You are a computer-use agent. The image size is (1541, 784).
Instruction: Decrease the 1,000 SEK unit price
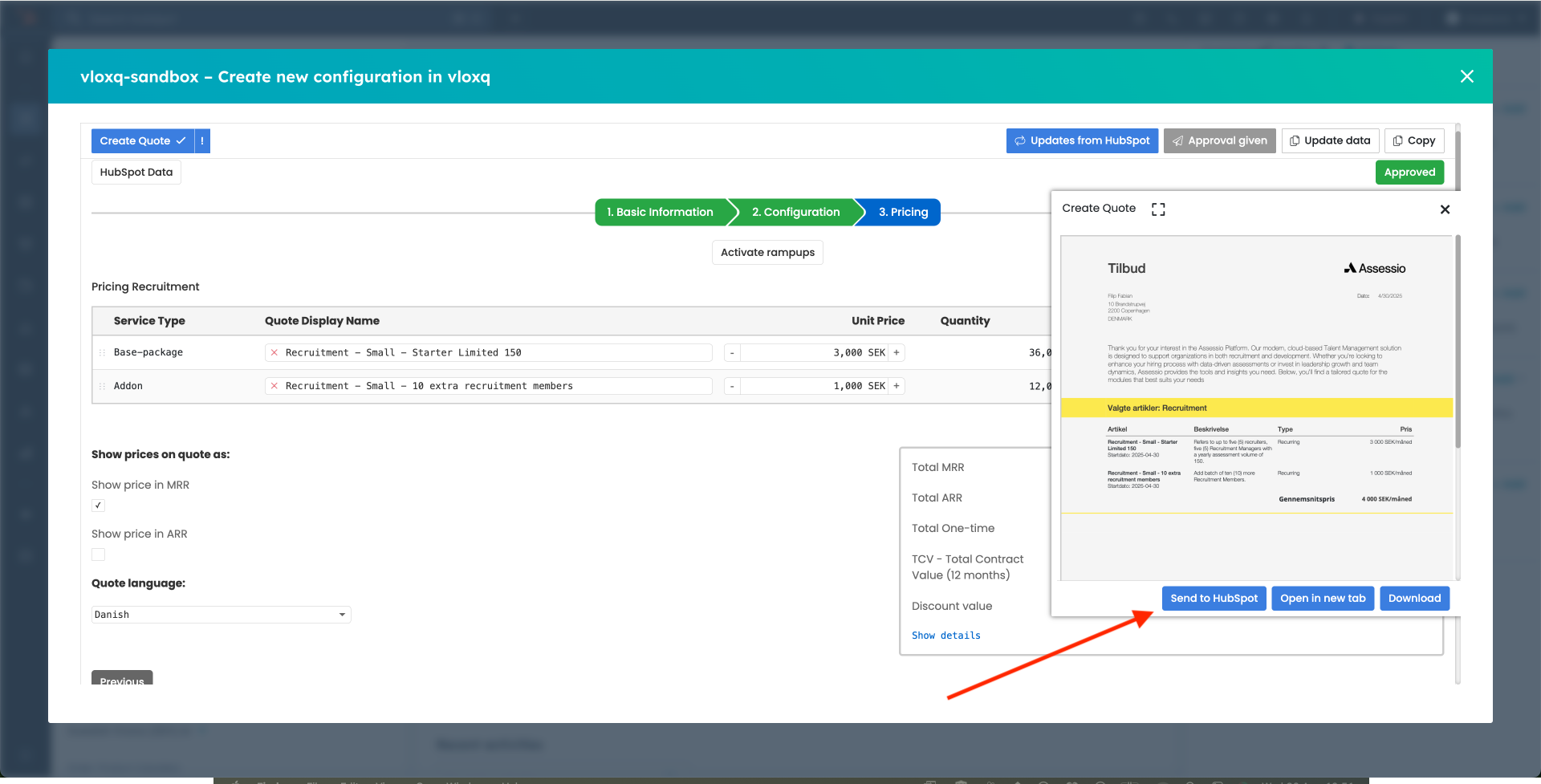click(x=732, y=387)
